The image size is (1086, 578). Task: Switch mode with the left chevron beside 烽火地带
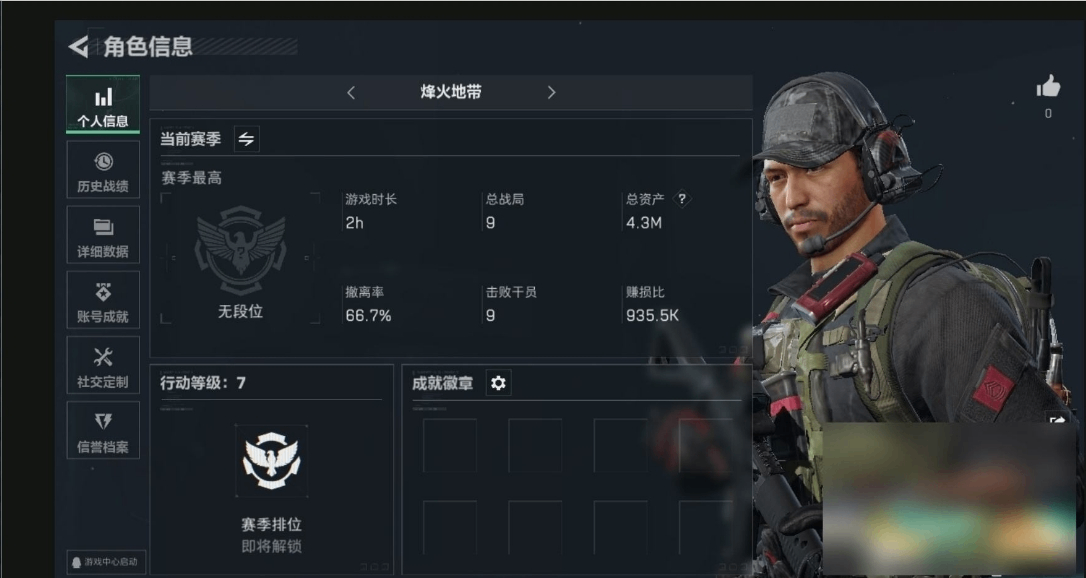click(x=351, y=93)
